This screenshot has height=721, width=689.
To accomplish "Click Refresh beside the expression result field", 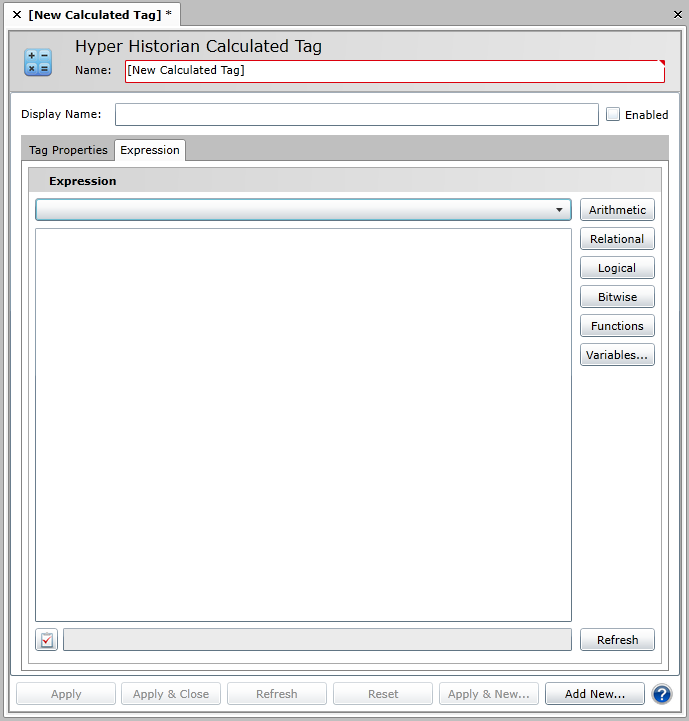I will coord(617,640).
